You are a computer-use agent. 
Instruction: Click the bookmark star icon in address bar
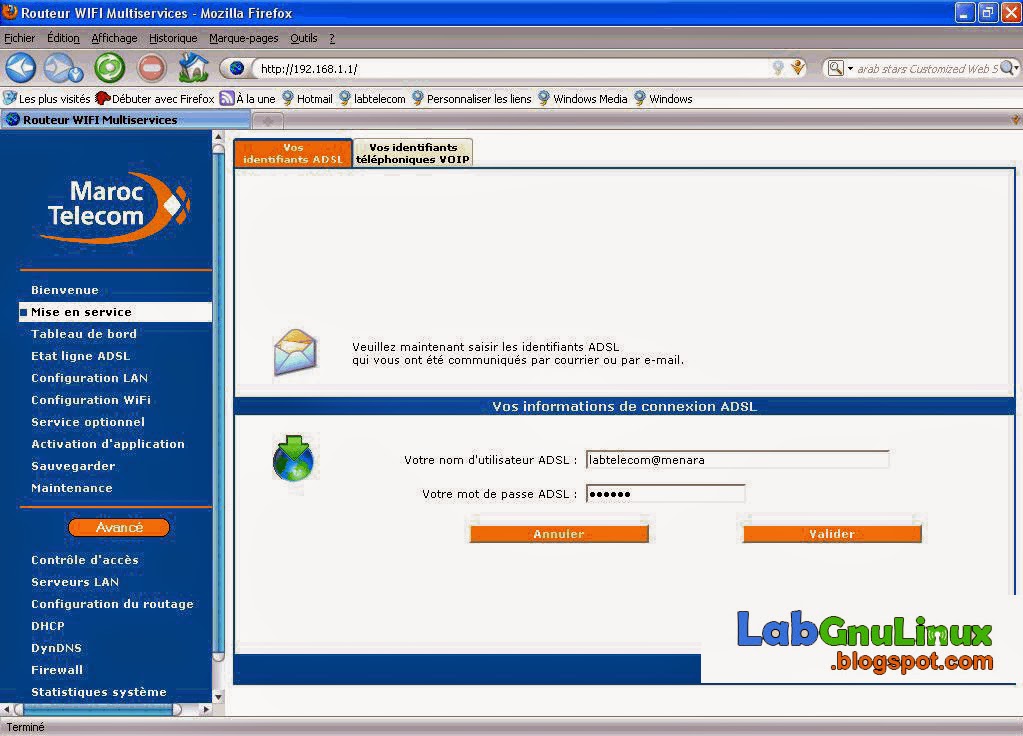(778, 68)
